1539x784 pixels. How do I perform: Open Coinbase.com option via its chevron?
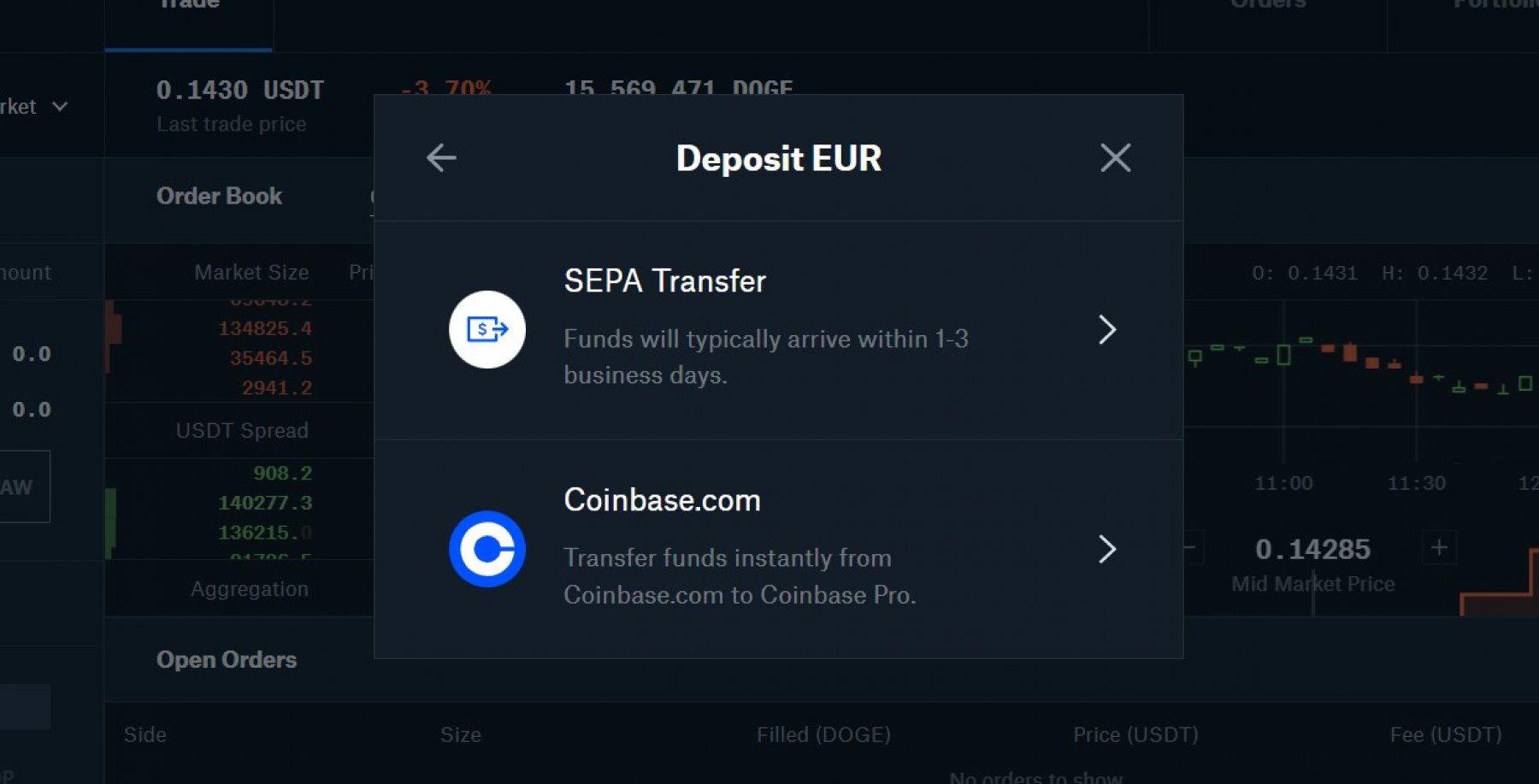(x=1107, y=549)
